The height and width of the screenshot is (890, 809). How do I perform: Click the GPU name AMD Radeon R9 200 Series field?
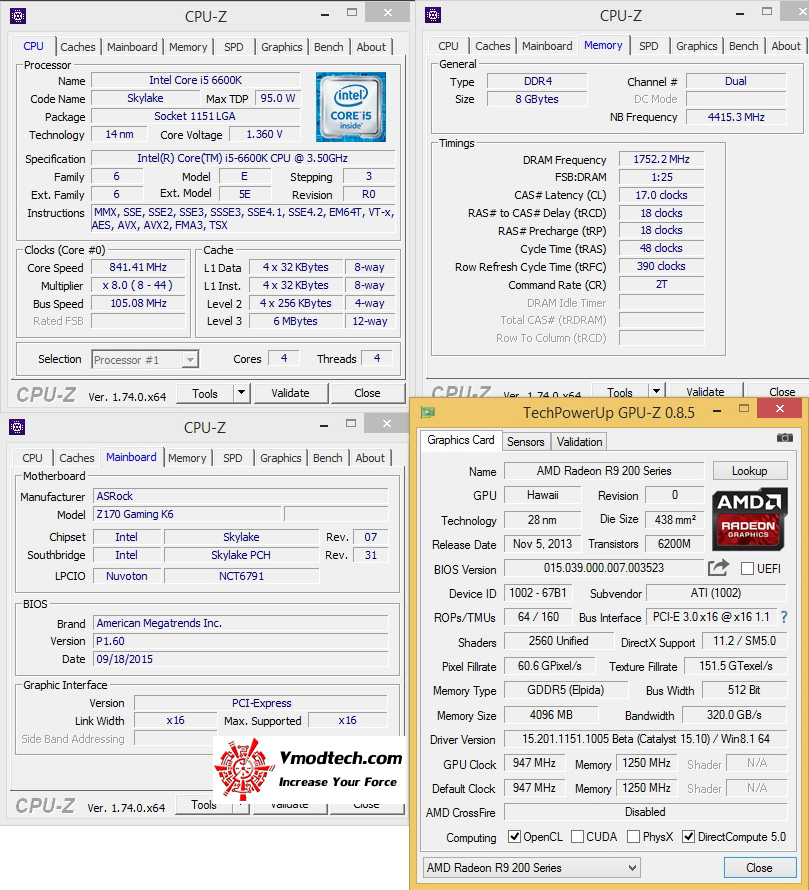604,471
